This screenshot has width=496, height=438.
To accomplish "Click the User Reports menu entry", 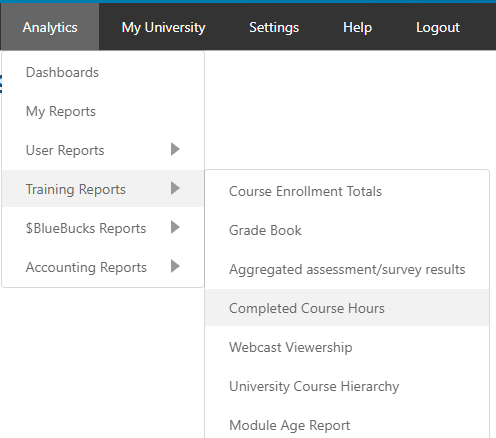I will coord(103,150).
